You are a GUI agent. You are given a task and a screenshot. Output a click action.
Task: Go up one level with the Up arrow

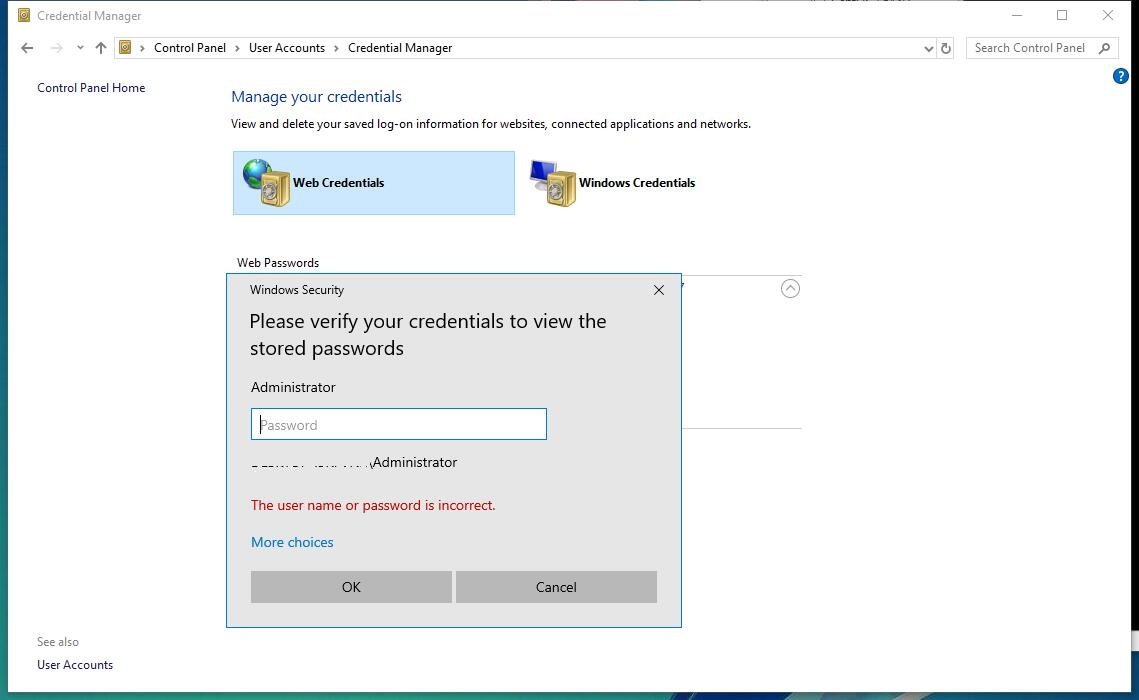[x=101, y=48]
